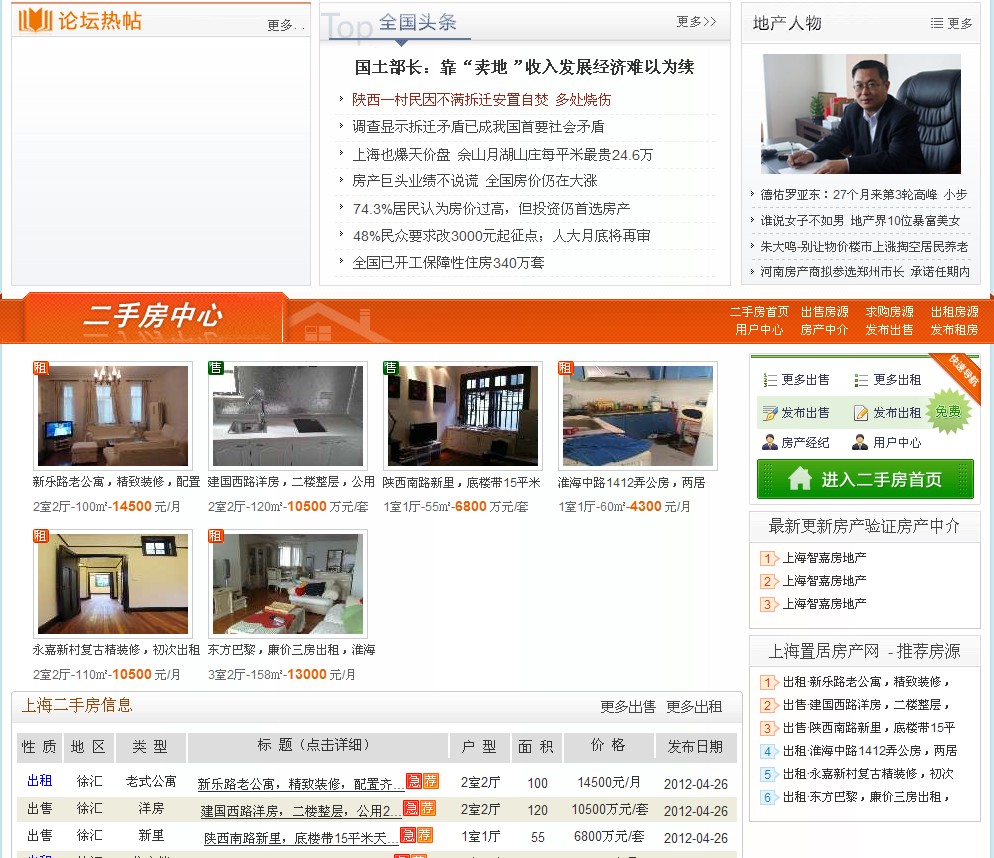
Task: Open the 陕西南路新里 listing photo
Action: click(463, 416)
